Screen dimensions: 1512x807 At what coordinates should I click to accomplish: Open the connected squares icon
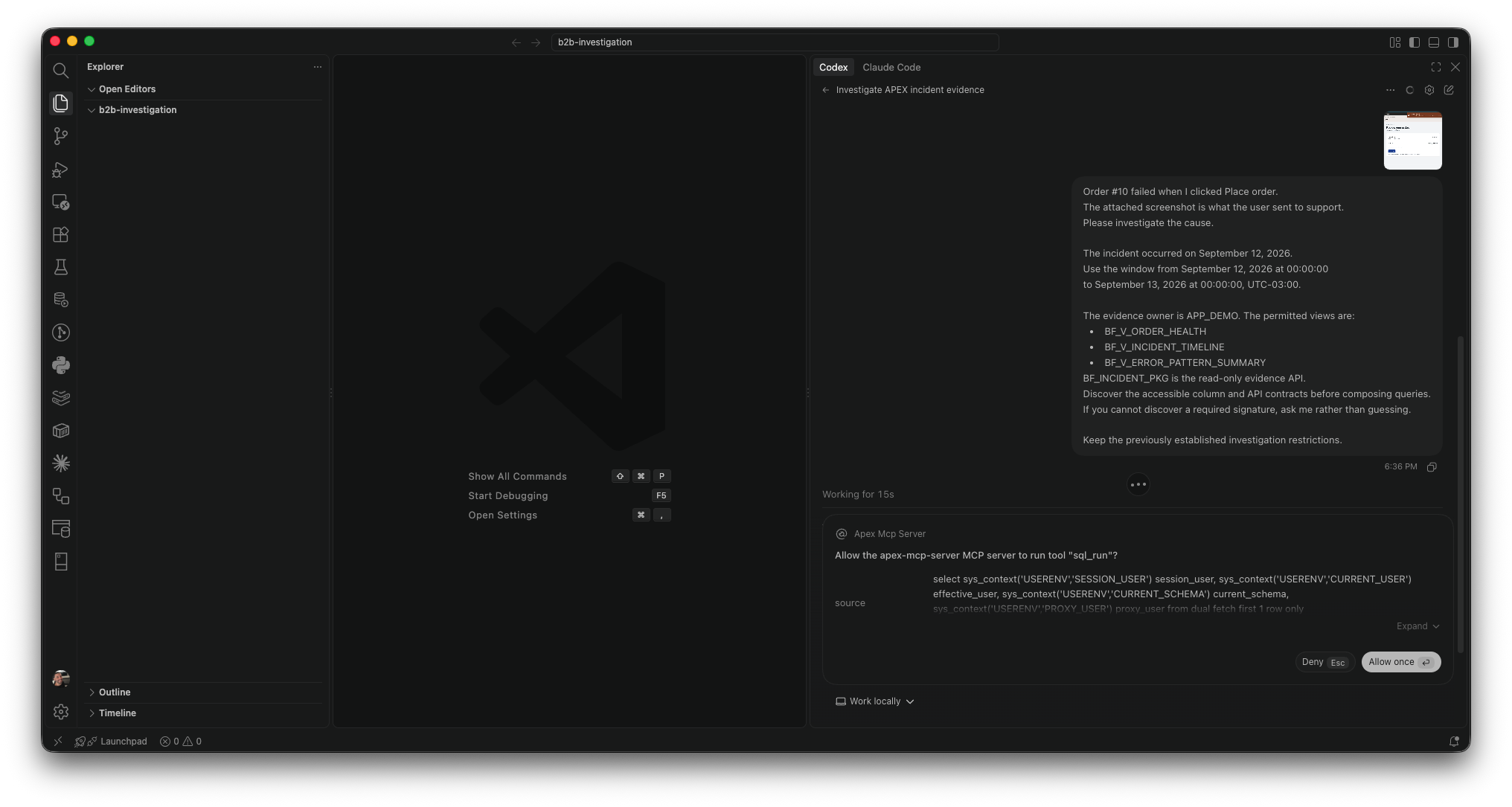point(61,496)
